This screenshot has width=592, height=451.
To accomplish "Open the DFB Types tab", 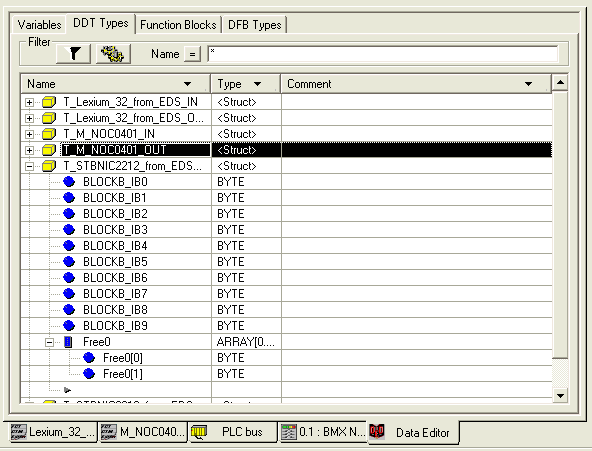I will tap(255, 25).
